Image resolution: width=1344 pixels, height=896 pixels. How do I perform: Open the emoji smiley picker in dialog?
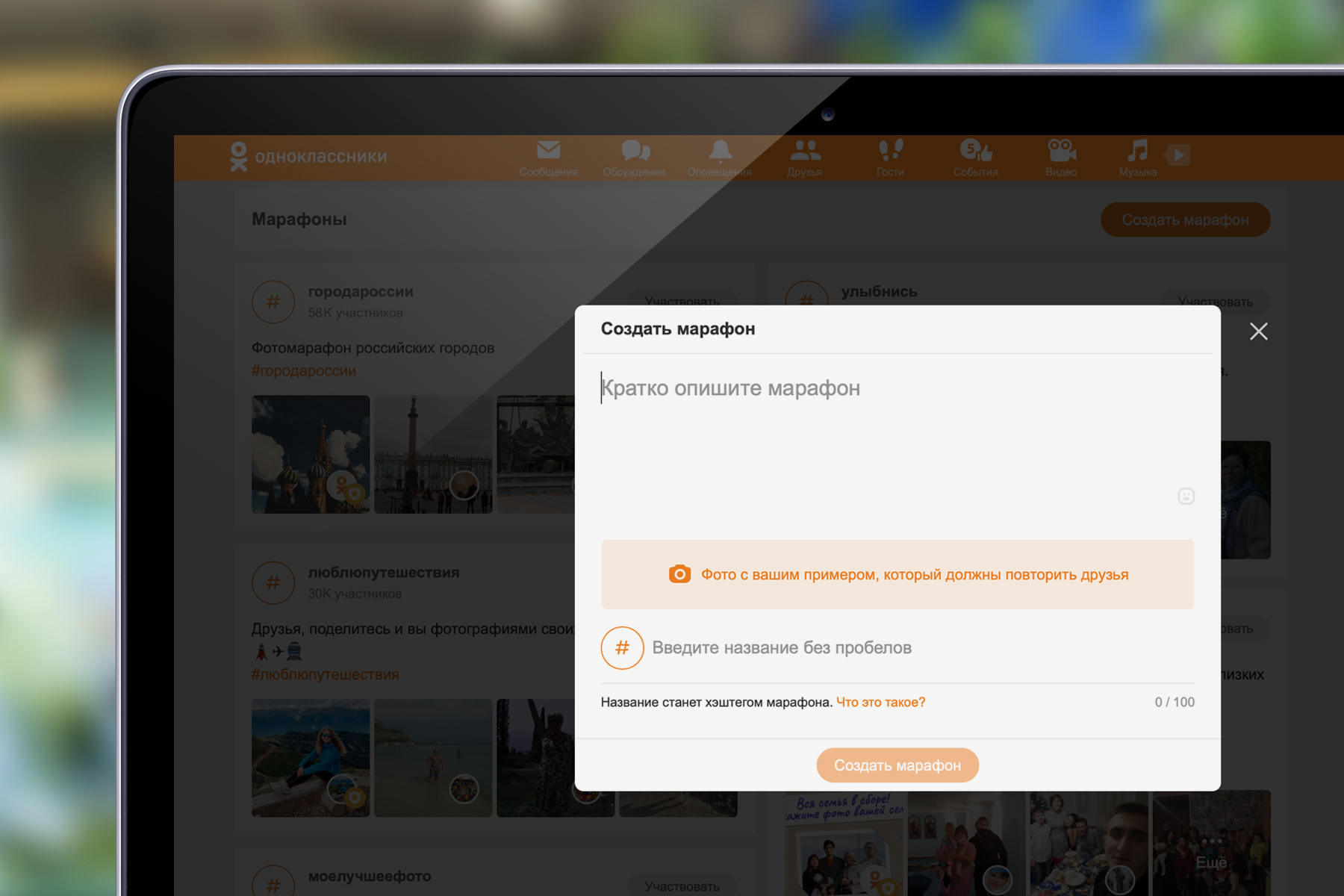point(1186,496)
